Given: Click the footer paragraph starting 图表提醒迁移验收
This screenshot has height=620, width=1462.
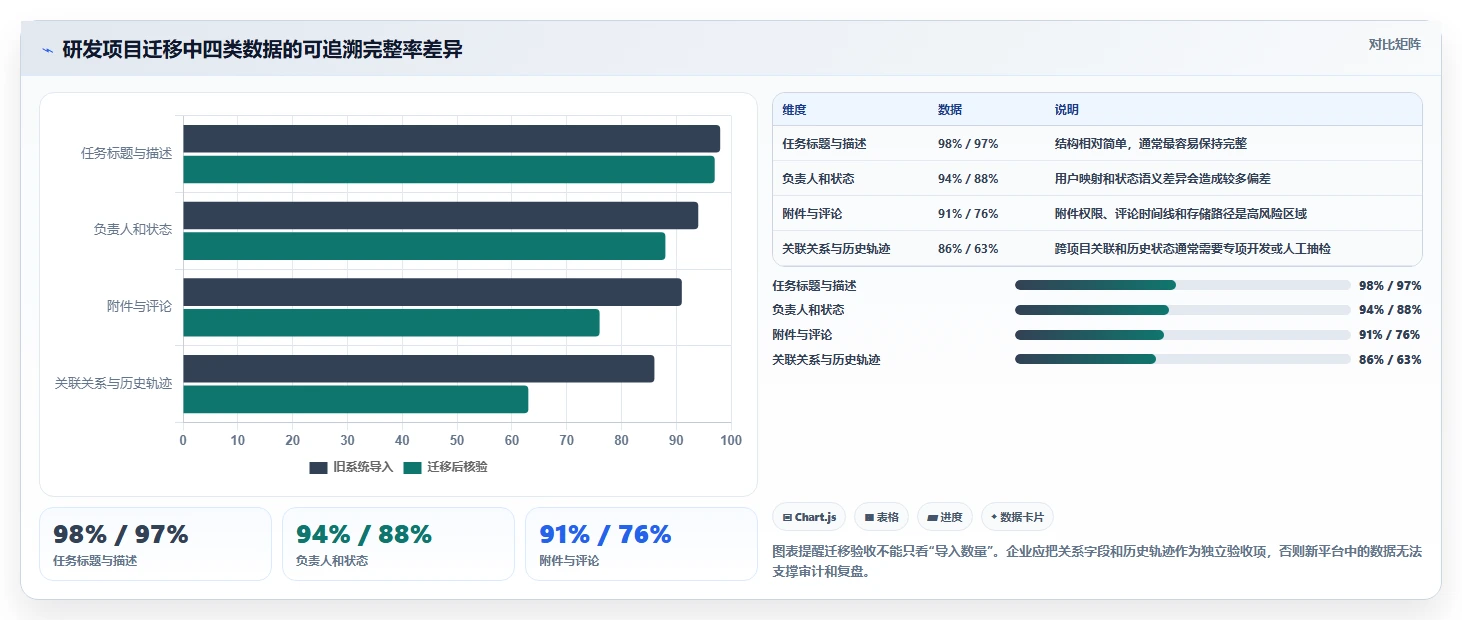Looking at the screenshot, I should click(x=1097, y=562).
